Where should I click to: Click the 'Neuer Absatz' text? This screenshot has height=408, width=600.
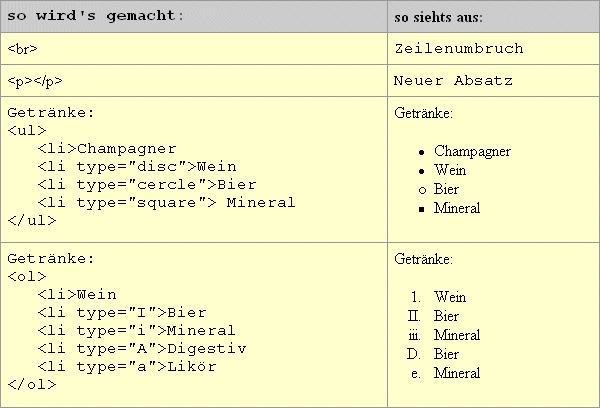coord(453,81)
